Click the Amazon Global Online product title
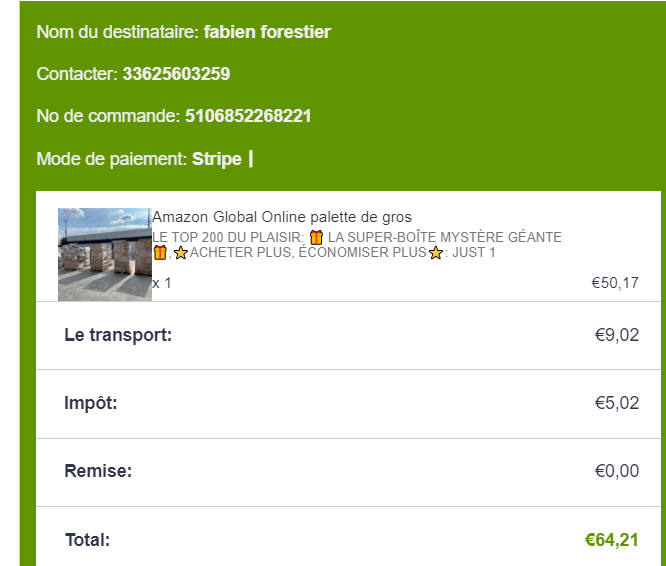666x566 pixels. click(282, 217)
